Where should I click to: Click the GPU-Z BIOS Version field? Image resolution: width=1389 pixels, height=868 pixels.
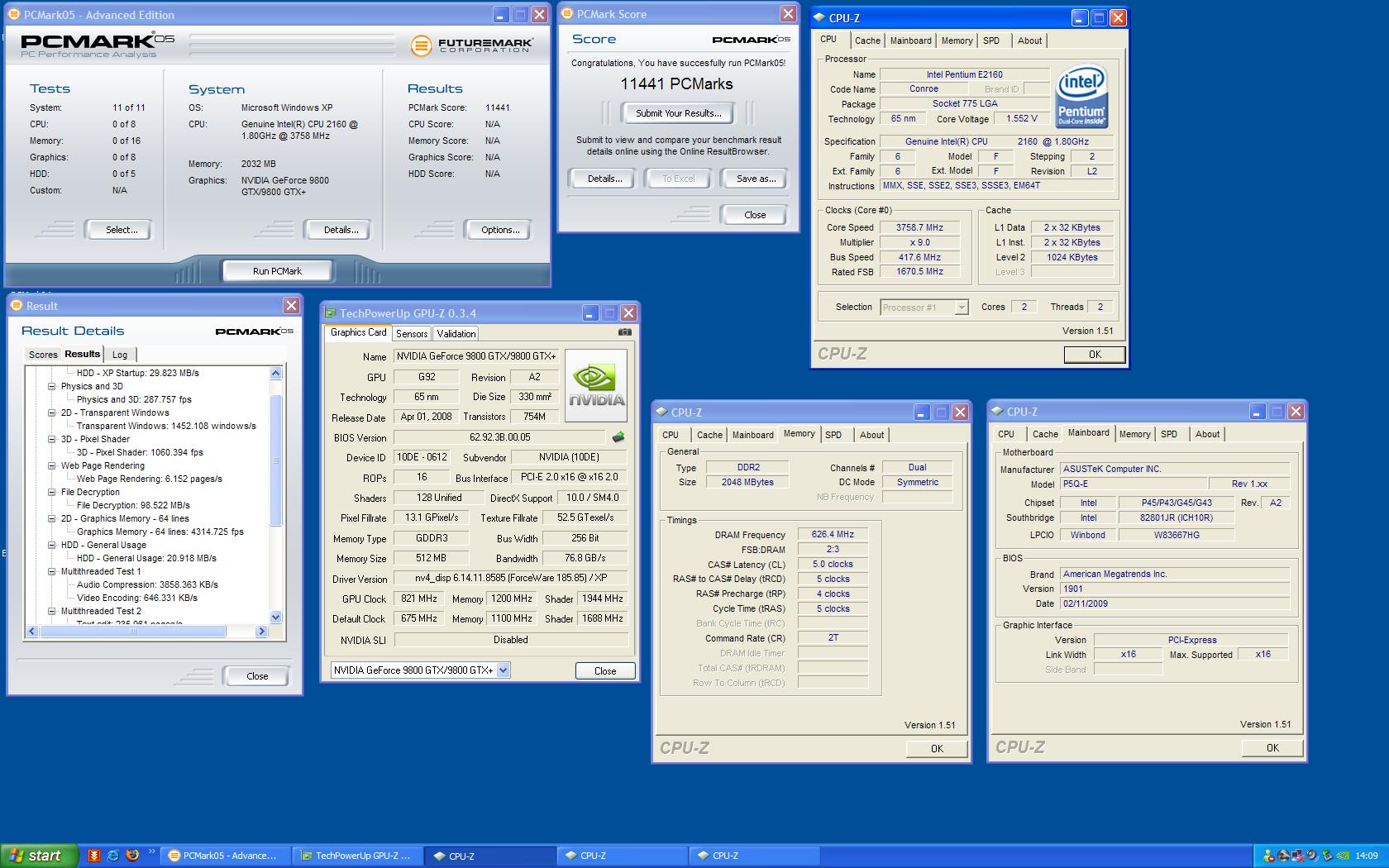pos(499,437)
